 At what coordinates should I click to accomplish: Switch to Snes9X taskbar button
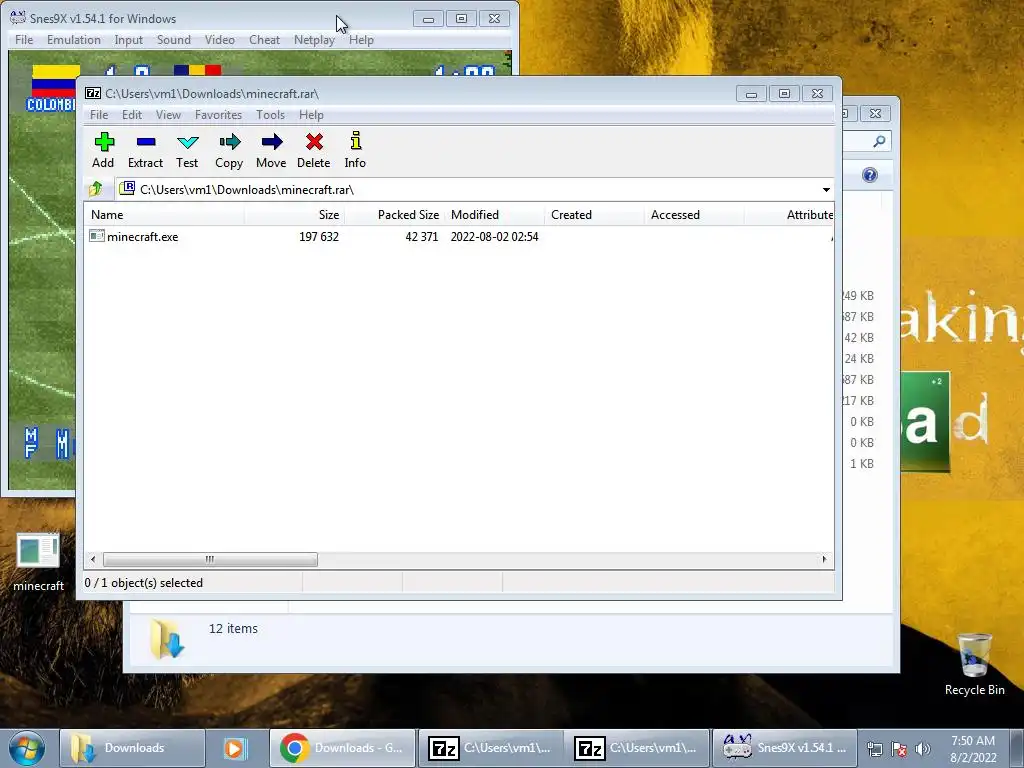[x=784, y=748]
